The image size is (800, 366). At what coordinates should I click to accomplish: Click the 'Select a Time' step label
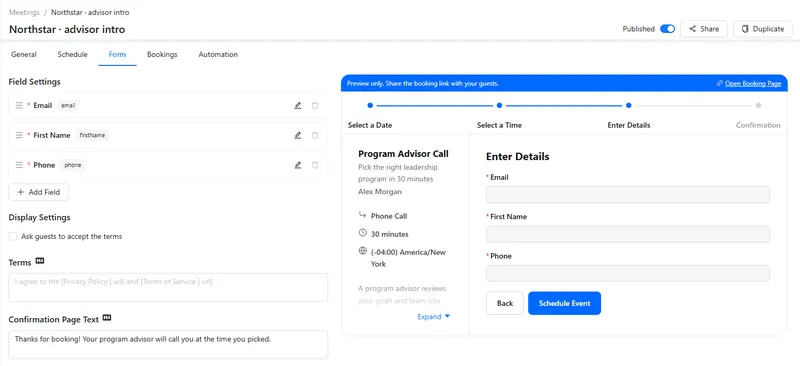coord(499,125)
